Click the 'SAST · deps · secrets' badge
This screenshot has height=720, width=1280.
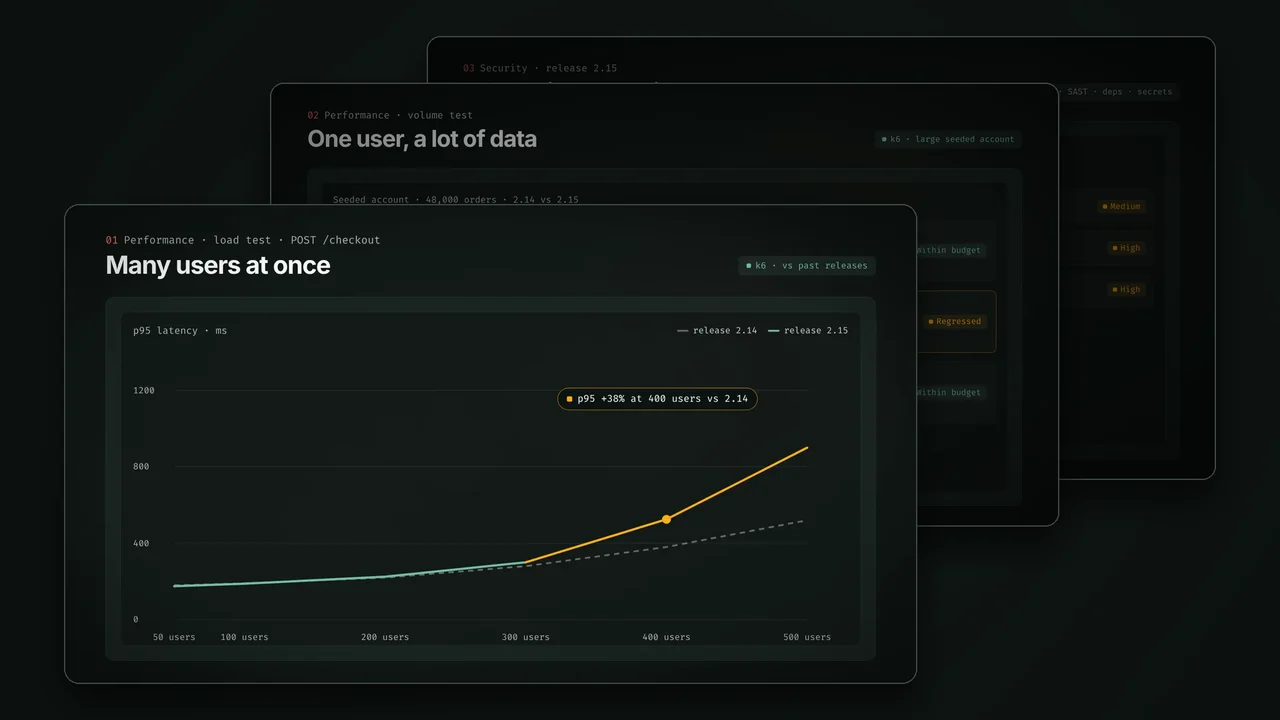[x=1118, y=92]
